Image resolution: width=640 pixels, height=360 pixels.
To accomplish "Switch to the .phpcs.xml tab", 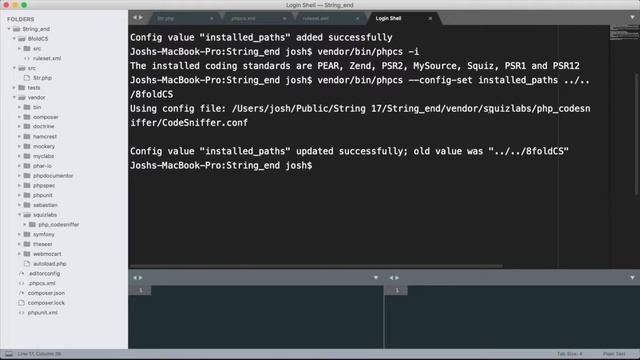I will [257, 18].
